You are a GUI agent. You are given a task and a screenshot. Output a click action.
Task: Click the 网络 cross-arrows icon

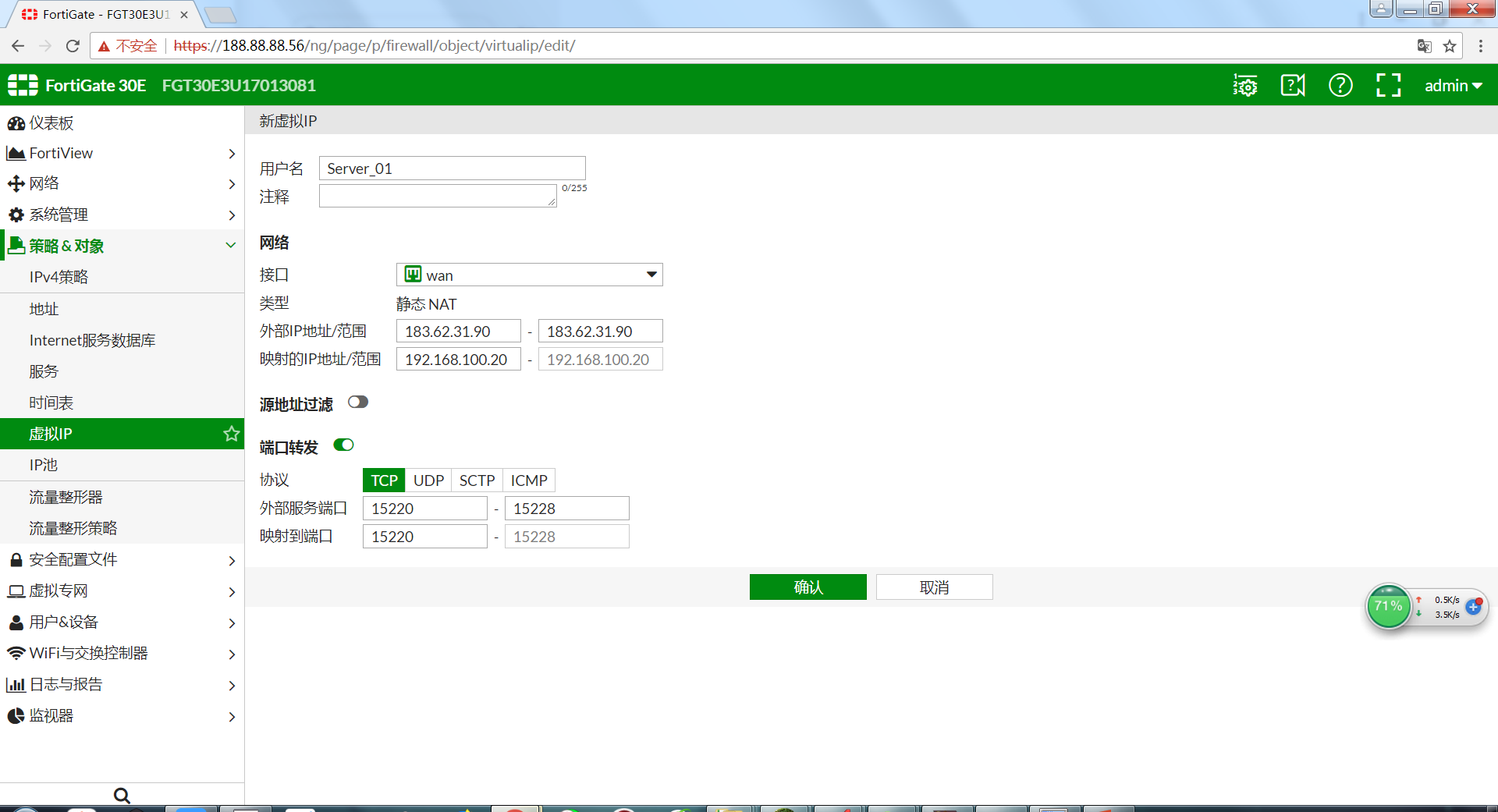pos(16,184)
